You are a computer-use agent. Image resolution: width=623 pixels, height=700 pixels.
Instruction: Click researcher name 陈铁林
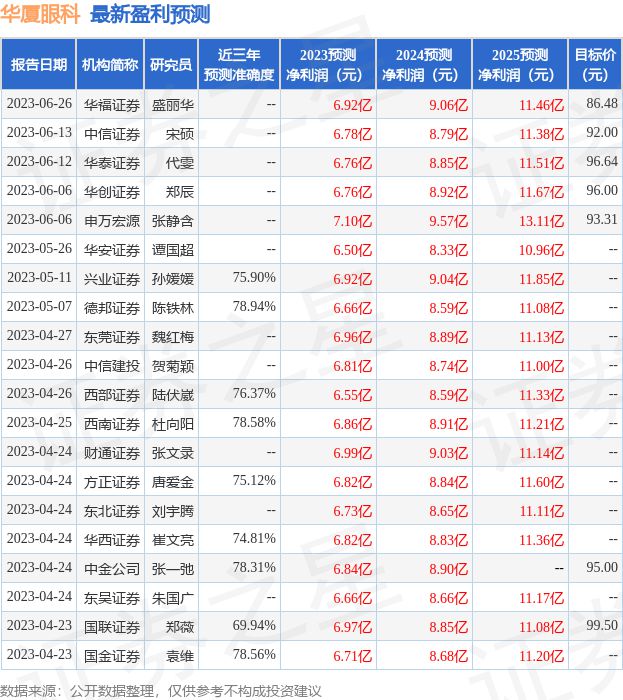pos(173,308)
